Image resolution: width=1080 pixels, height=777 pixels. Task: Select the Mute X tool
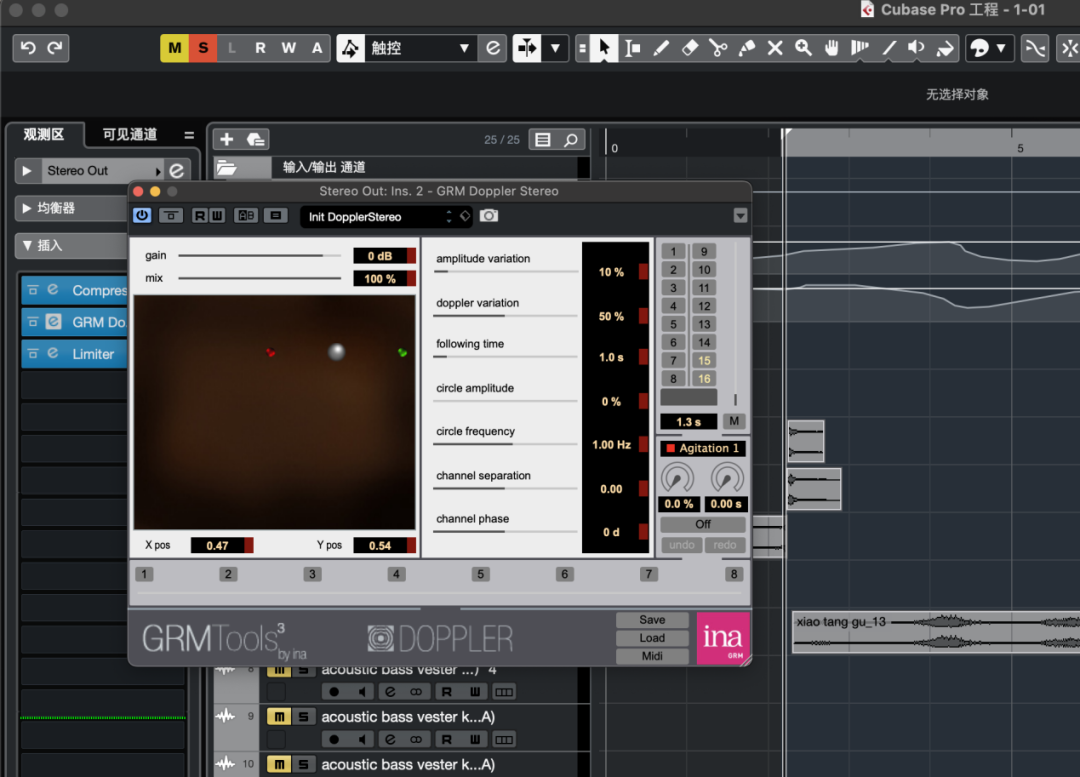775,48
